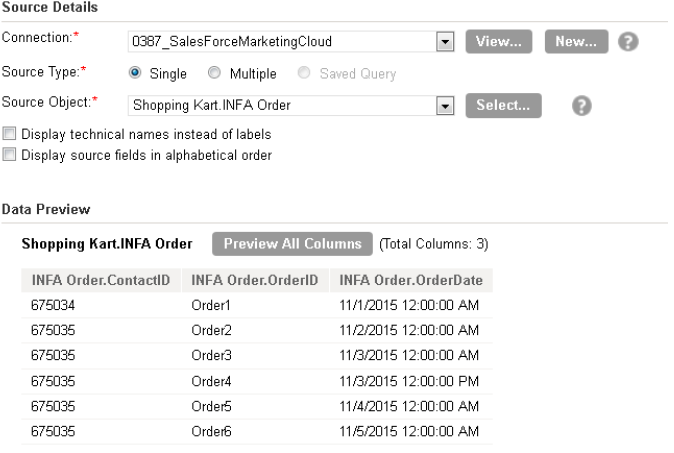Open help for the Source Object field

[x=582, y=106]
